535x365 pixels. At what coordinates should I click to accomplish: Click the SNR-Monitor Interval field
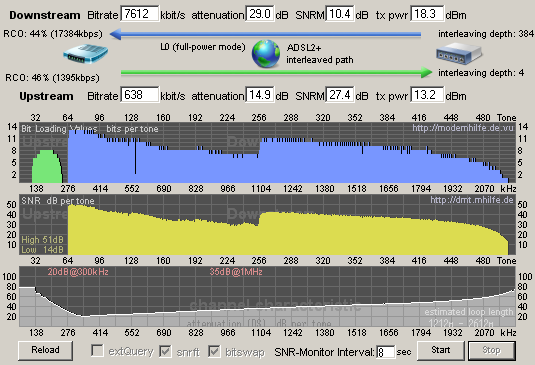click(386, 352)
